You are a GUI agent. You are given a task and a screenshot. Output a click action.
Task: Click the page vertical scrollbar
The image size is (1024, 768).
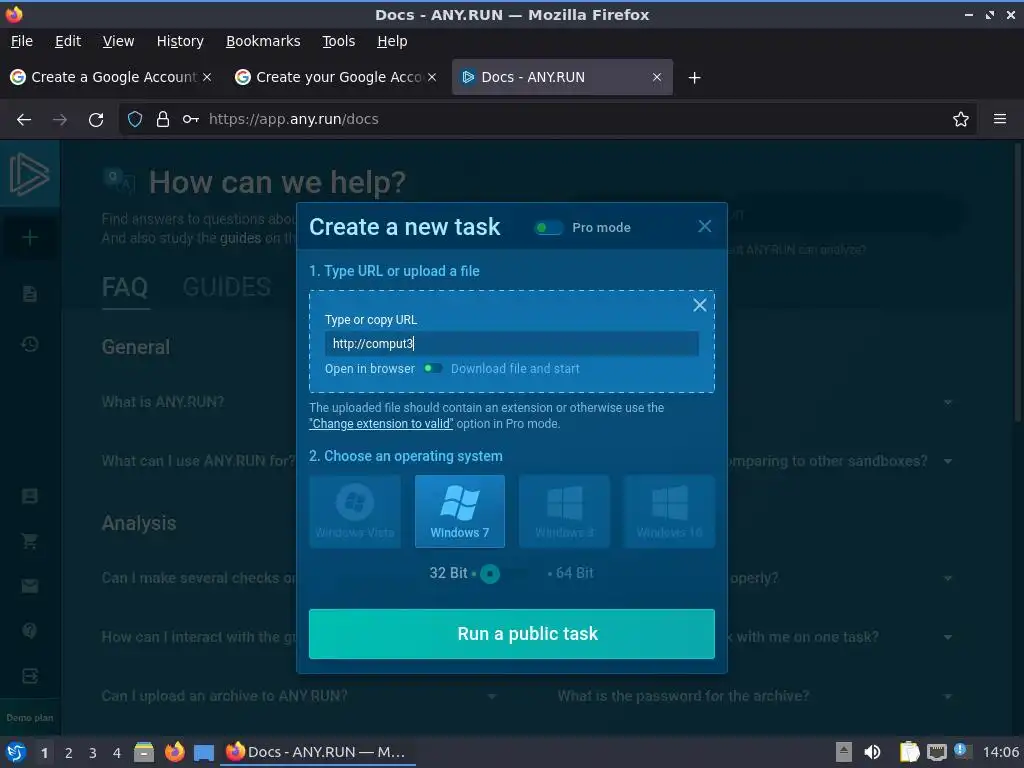(x=1017, y=282)
